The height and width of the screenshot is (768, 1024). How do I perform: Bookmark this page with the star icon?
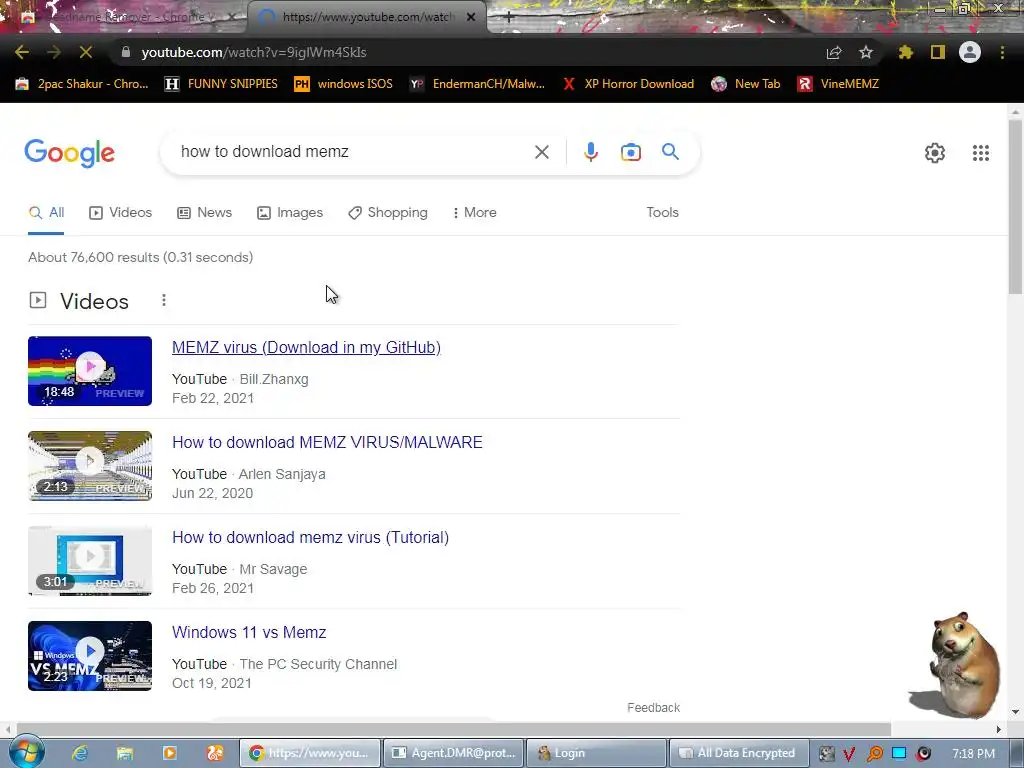[866, 52]
